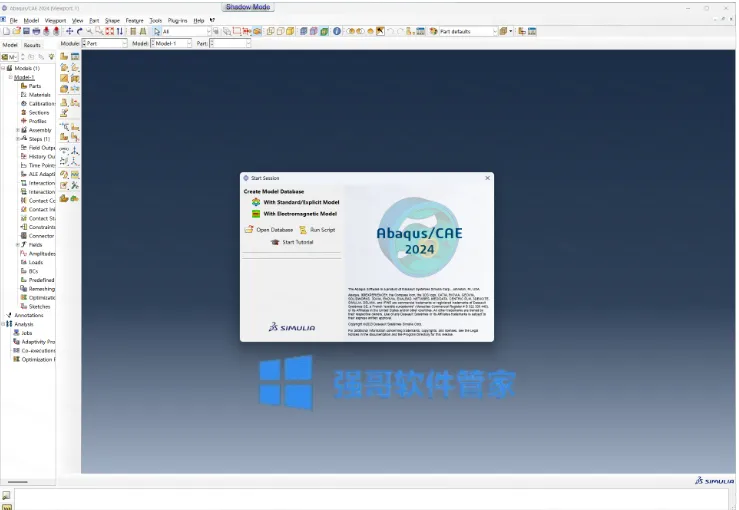Click the lightbulb icon above model tree

click(x=51, y=57)
